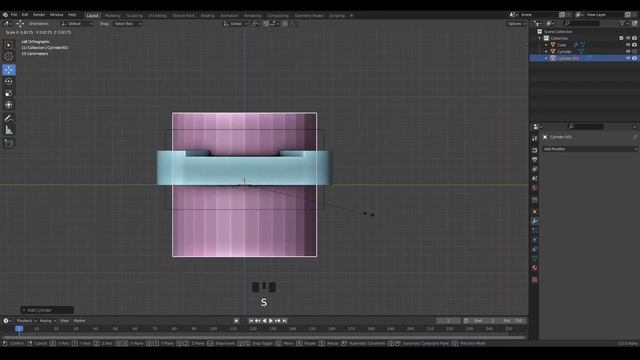The height and width of the screenshot is (360, 640).
Task: Play the animation in reverse
Action: click(264, 321)
